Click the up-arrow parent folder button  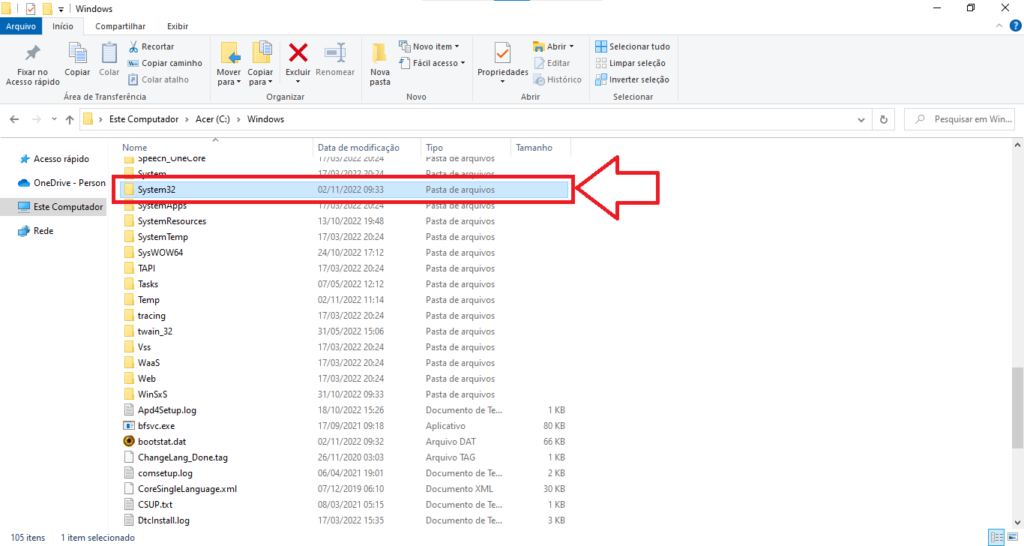(x=69, y=119)
